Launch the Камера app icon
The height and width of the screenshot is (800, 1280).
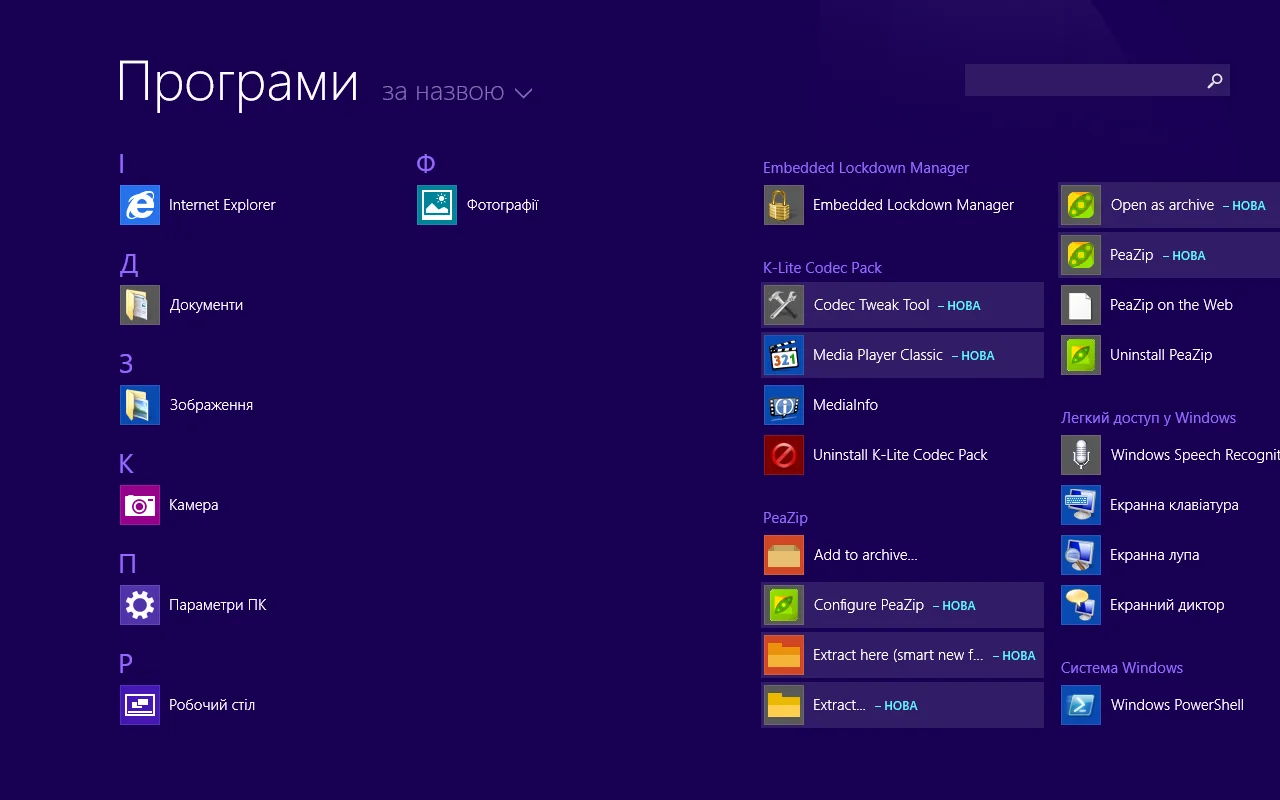140,505
